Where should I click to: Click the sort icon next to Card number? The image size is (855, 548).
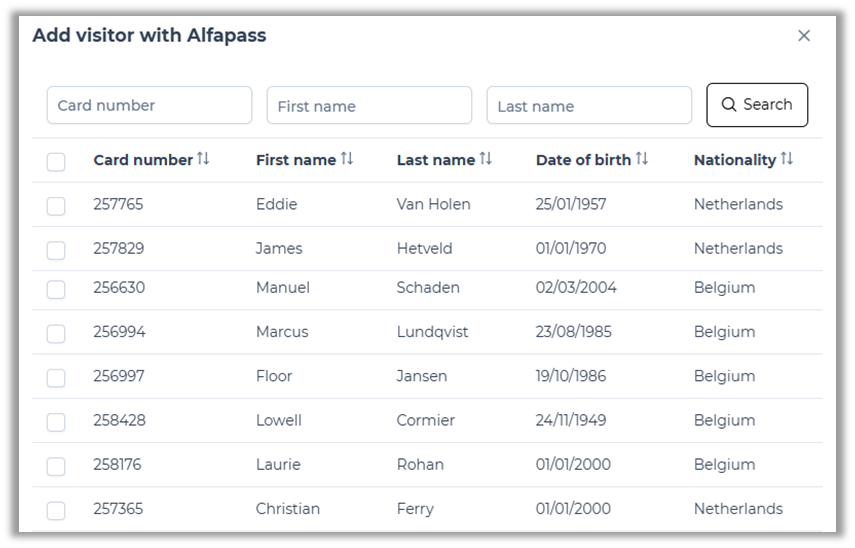coord(203,159)
